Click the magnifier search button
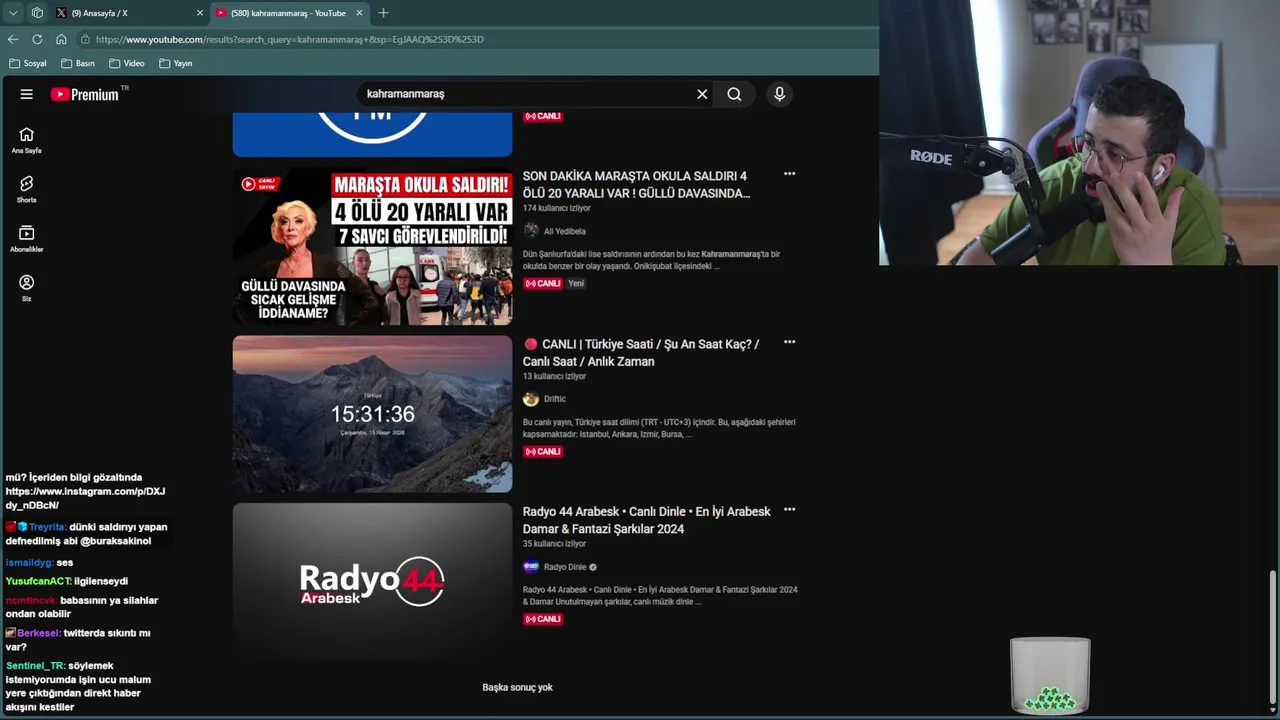This screenshot has height=720, width=1280. tap(734, 94)
